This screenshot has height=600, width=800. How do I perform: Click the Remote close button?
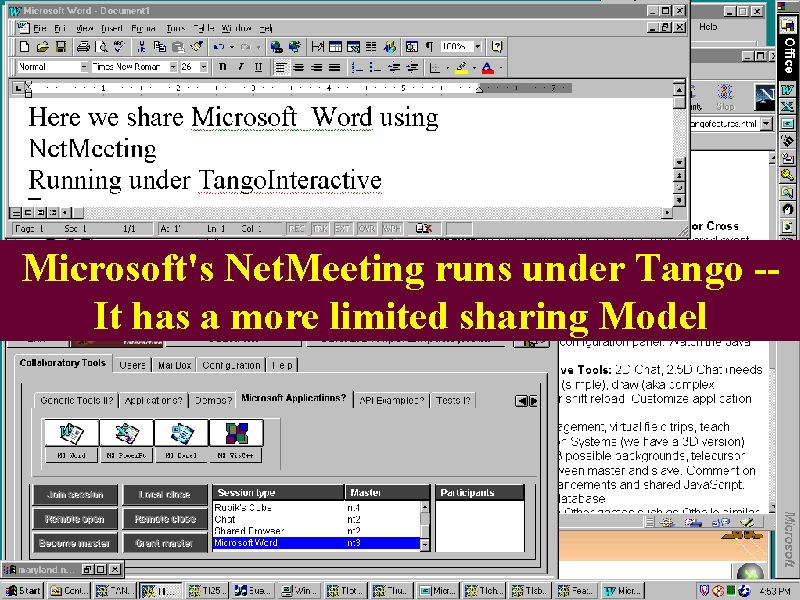coord(165,519)
